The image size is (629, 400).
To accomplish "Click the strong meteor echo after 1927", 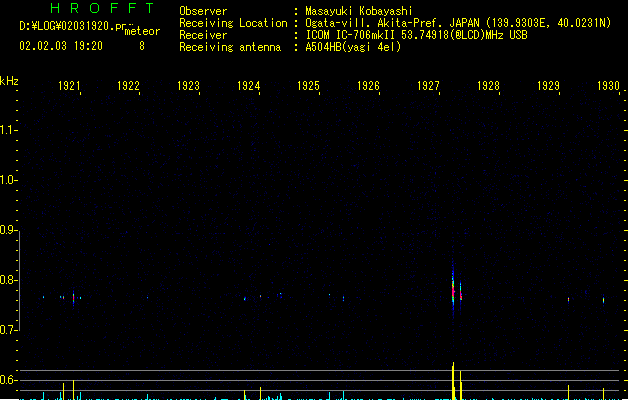I will pos(453,287).
